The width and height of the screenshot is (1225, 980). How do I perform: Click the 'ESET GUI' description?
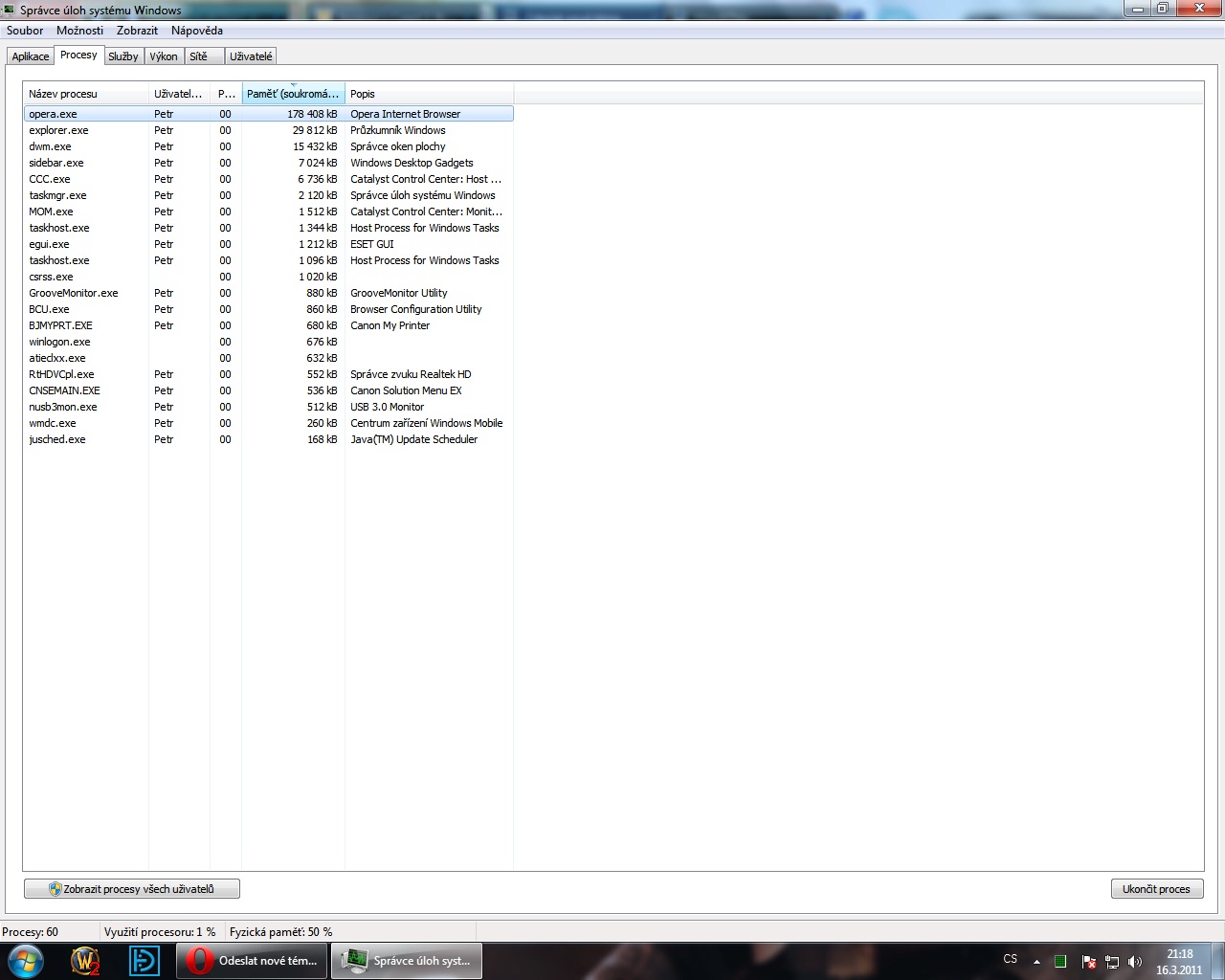coord(371,244)
